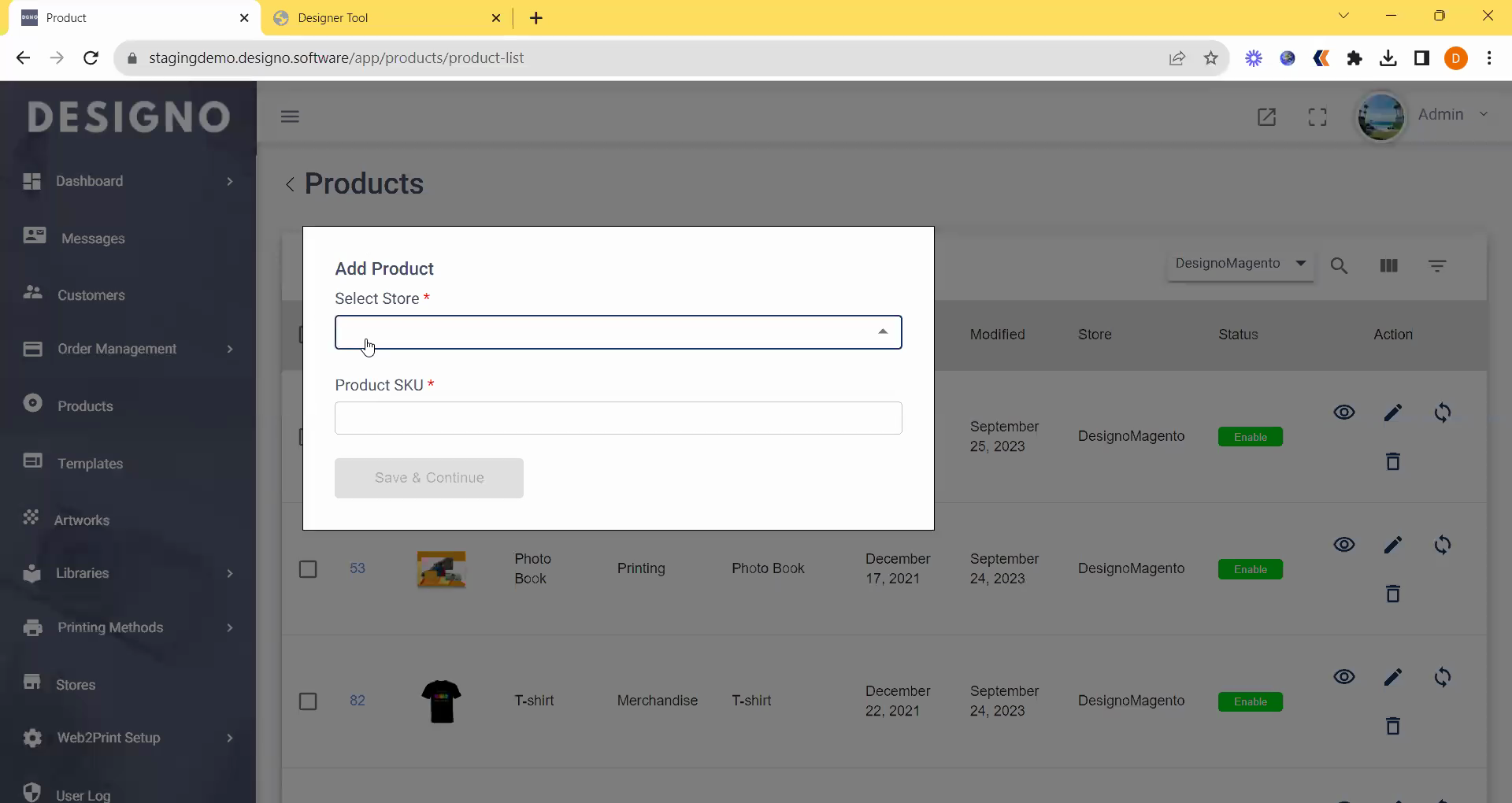Sync the Photo Book product row
The height and width of the screenshot is (803, 1512).
point(1442,545)
